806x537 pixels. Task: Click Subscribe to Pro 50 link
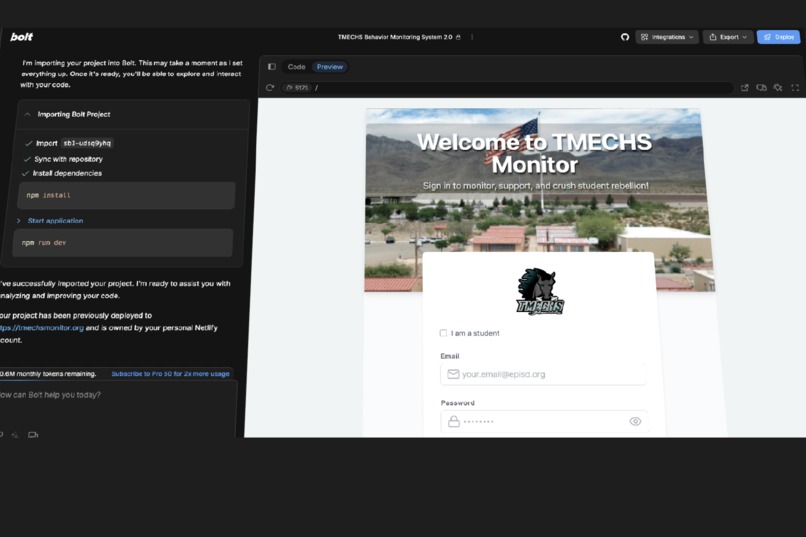click(x=170, y=374)
